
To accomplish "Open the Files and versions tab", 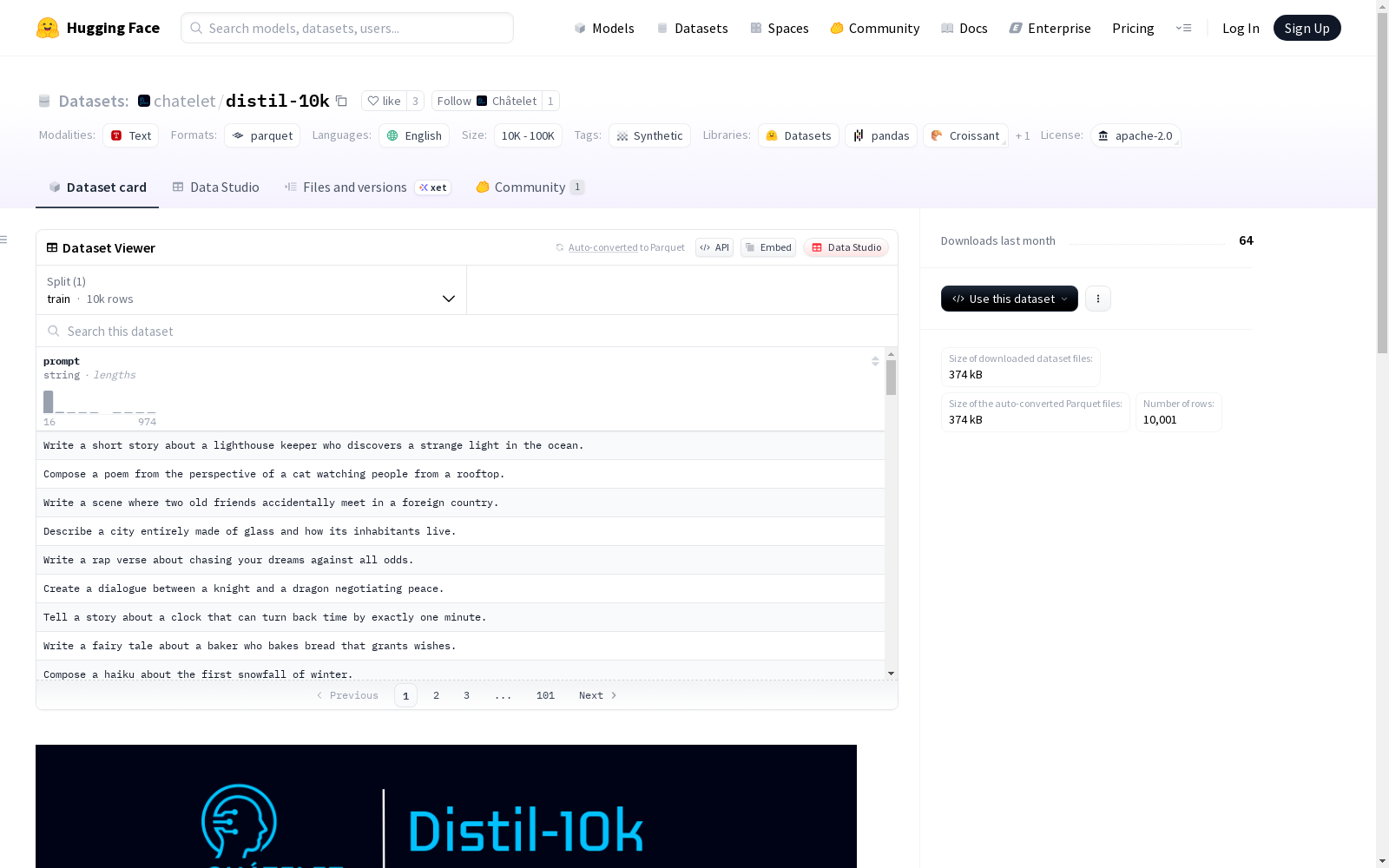I will click(x=368, y=187).
